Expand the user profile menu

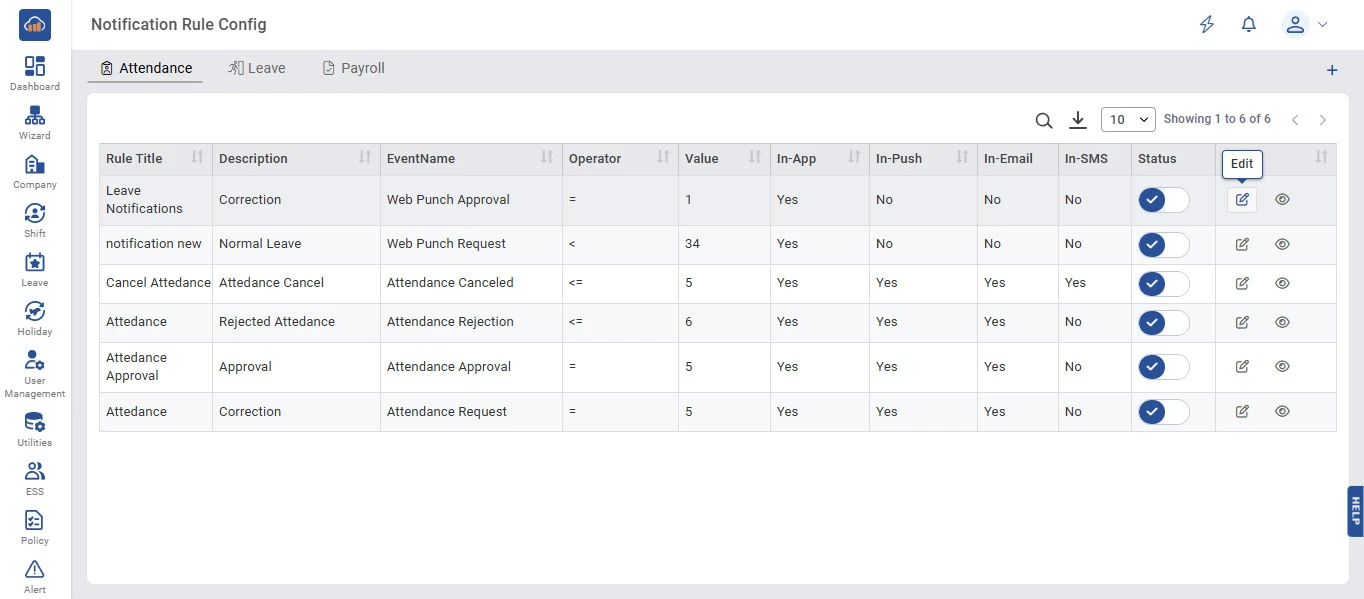1304,25
